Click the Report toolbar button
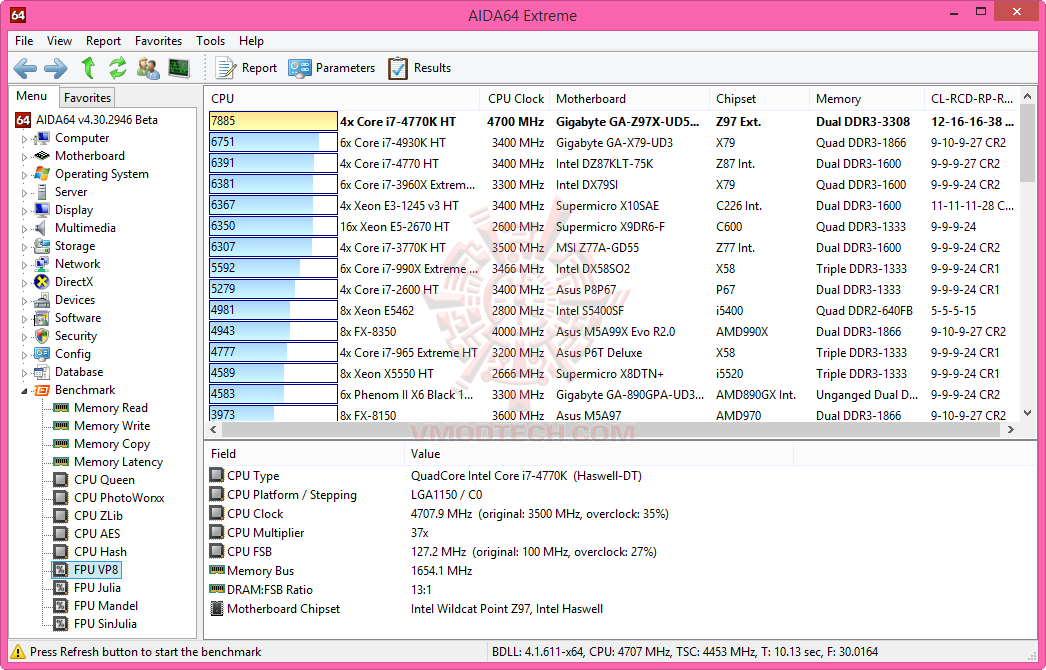The height and width of the screenshot is (670, 1046). 245,68
